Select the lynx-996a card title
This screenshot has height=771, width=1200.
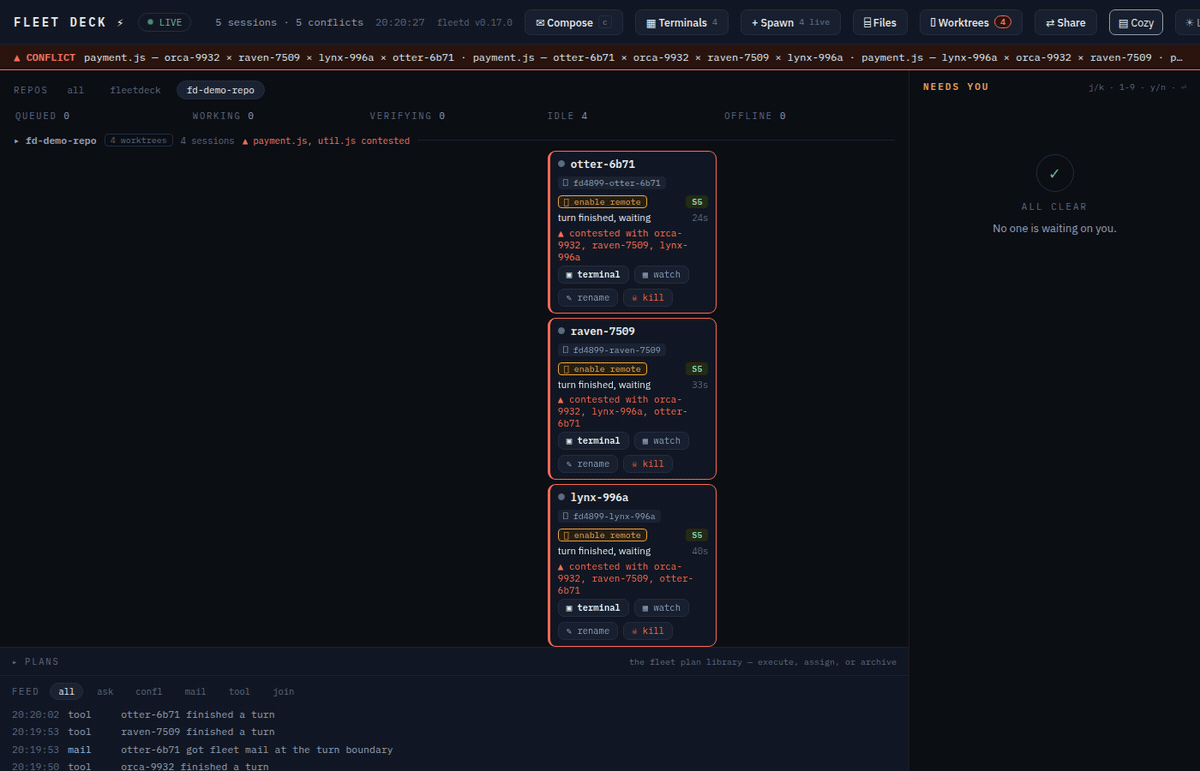[x=599, y=497]
